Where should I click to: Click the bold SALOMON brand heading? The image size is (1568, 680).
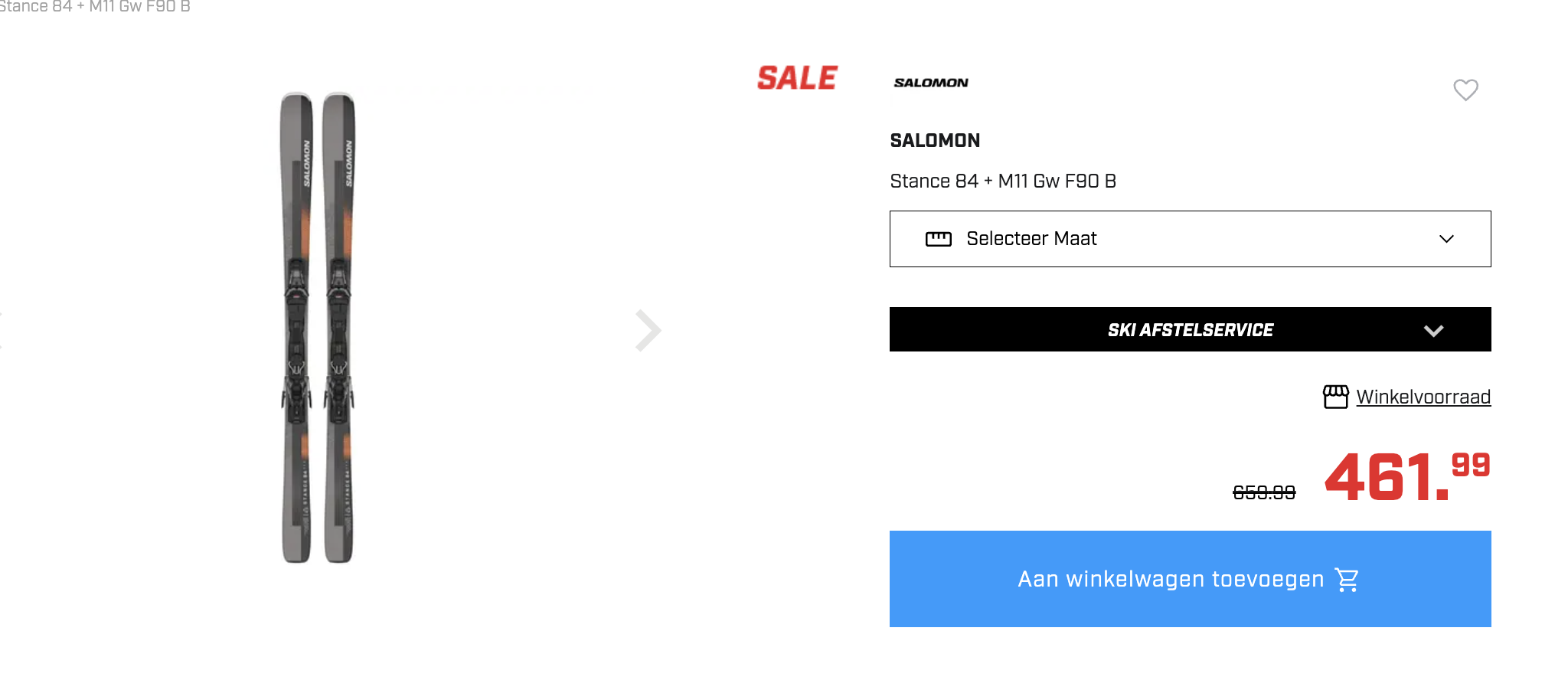coord(935,141)
